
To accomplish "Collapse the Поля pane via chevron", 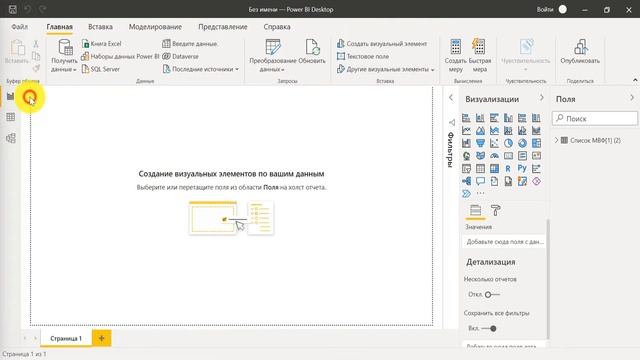I will tap(632, 98).
